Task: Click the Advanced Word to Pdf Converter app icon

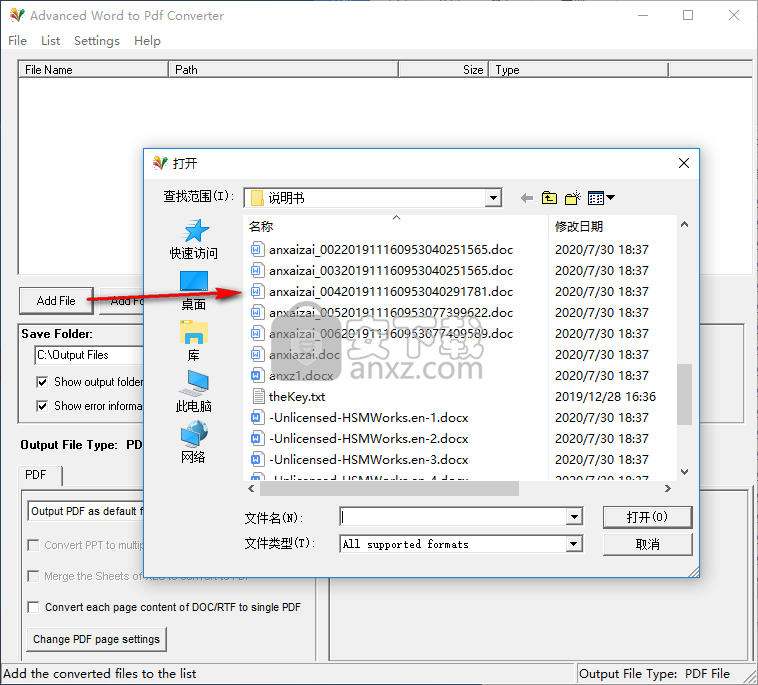Action: pos(17,15)
